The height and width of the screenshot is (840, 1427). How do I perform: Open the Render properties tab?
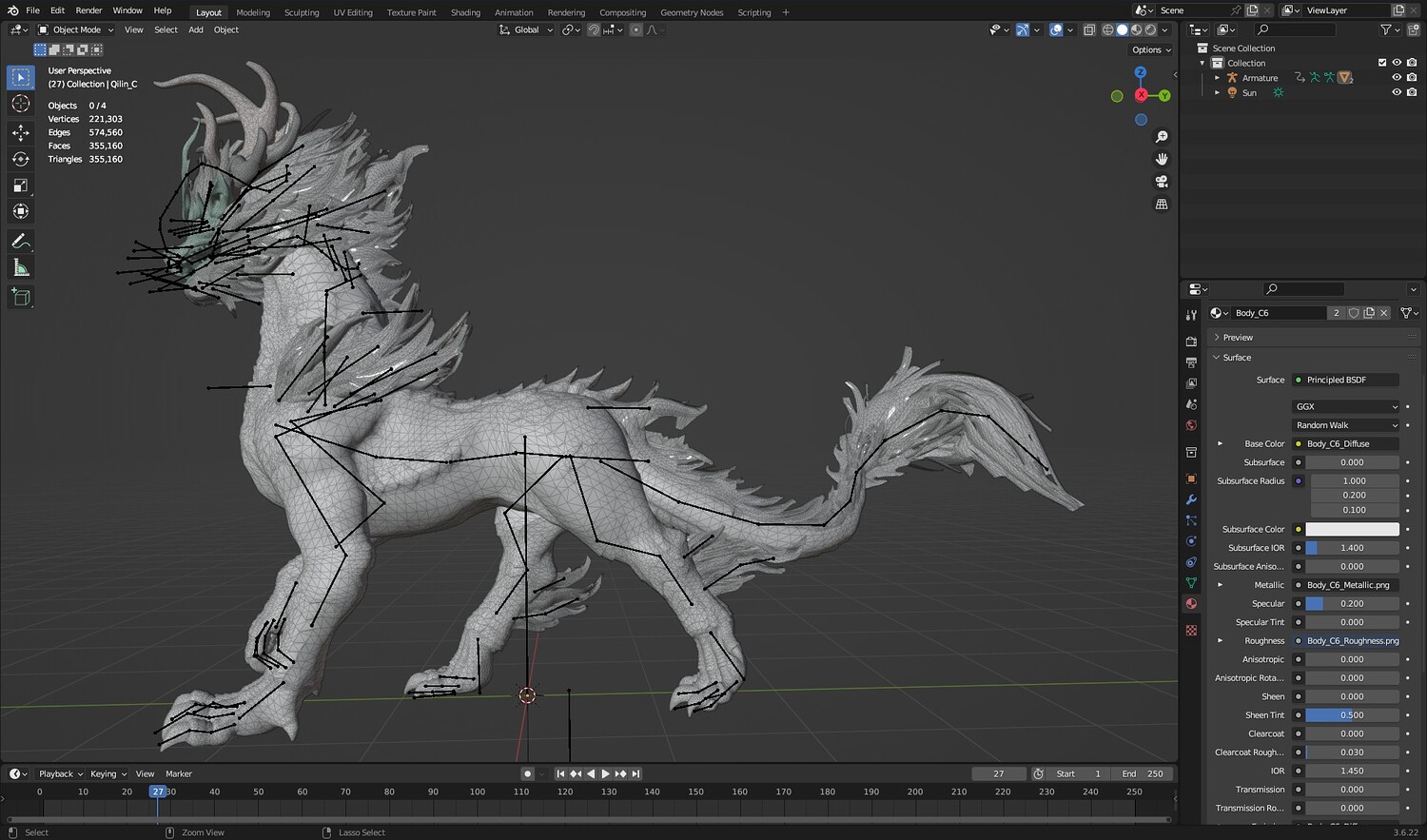click(x=1191, y=342)
